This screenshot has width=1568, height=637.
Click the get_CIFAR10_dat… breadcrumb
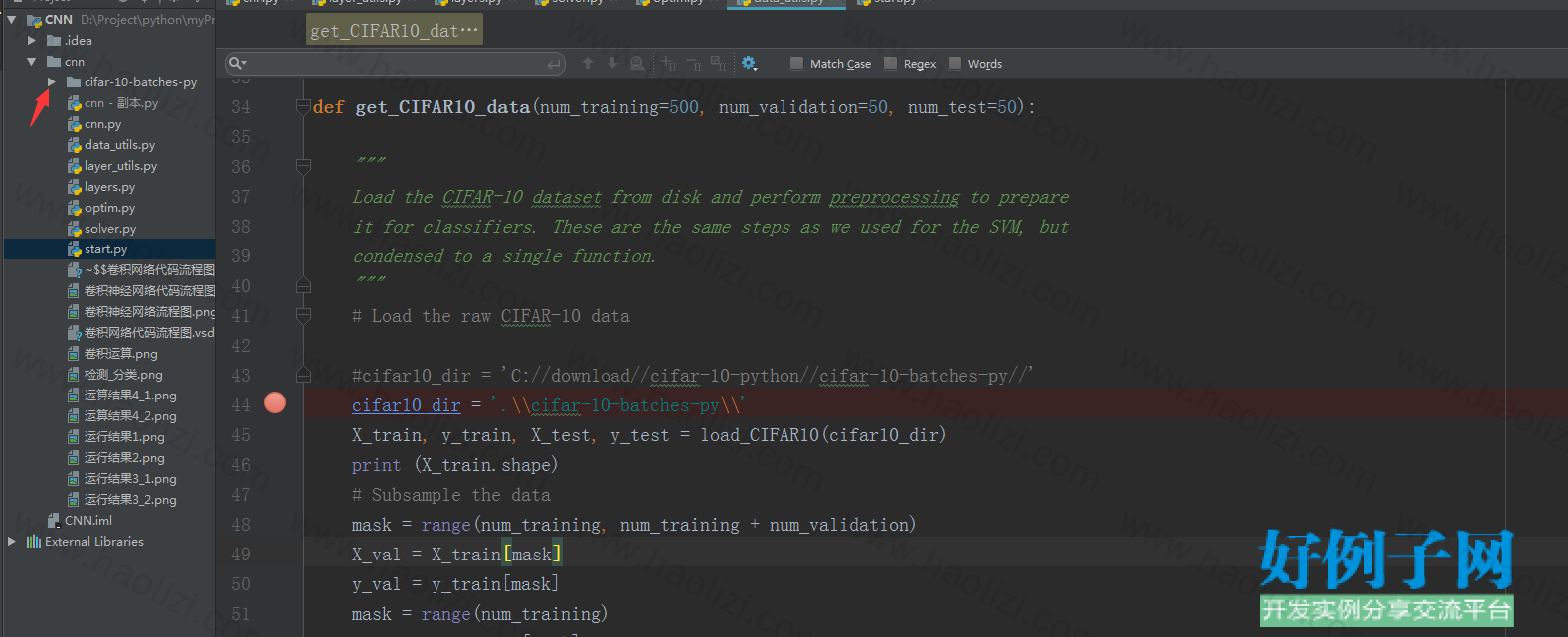click(395, 31)
